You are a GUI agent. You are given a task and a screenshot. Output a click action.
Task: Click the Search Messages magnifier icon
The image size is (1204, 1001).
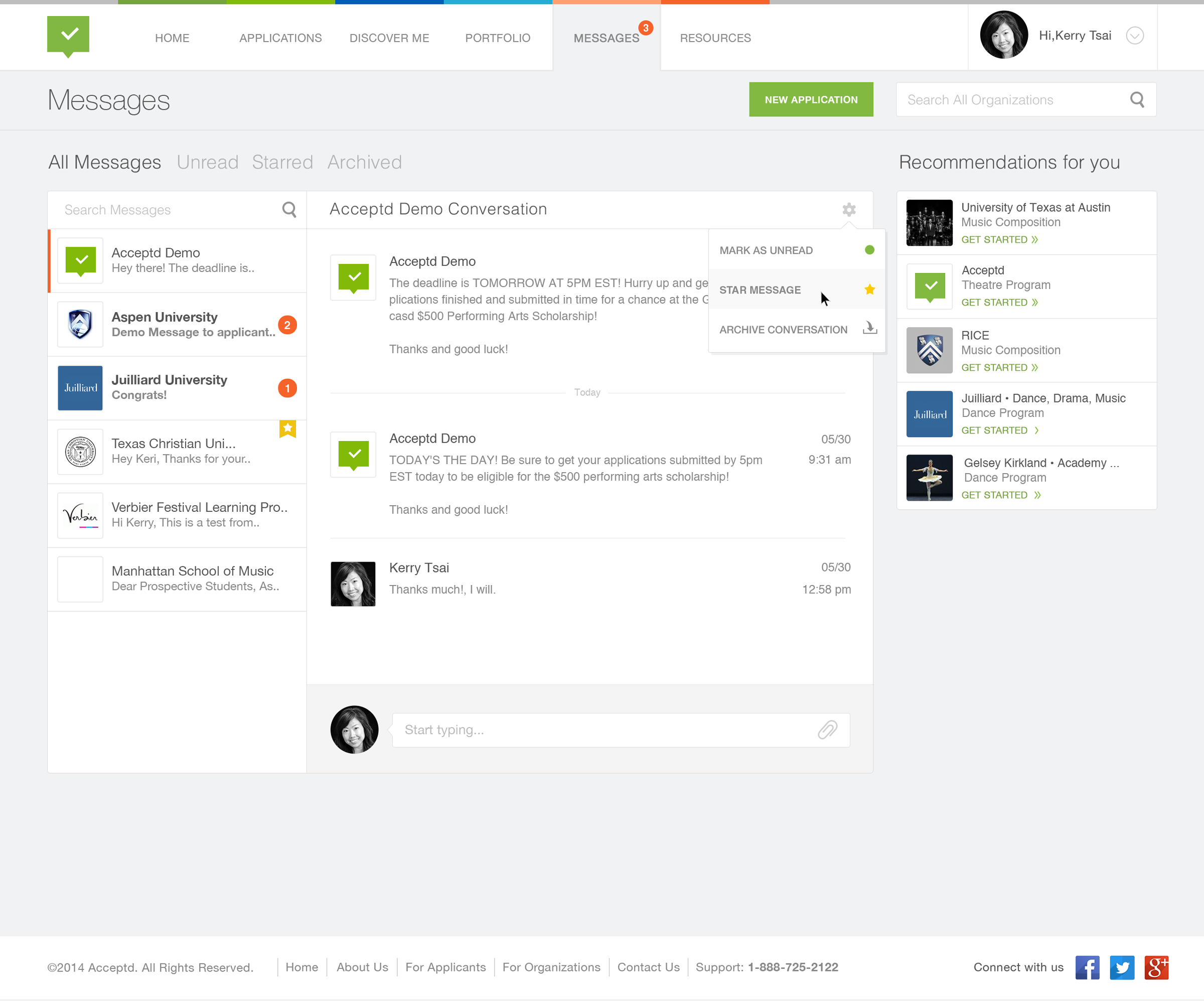289,210
